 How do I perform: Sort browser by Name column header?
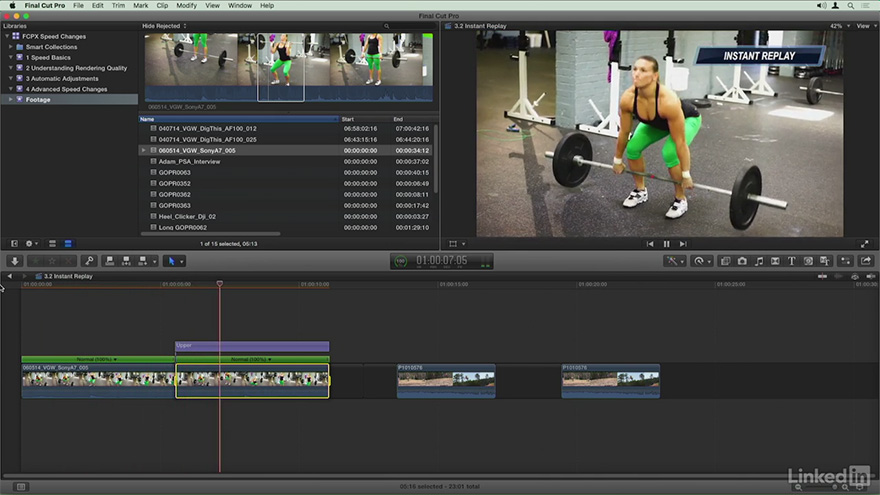[x=239, y=119]
